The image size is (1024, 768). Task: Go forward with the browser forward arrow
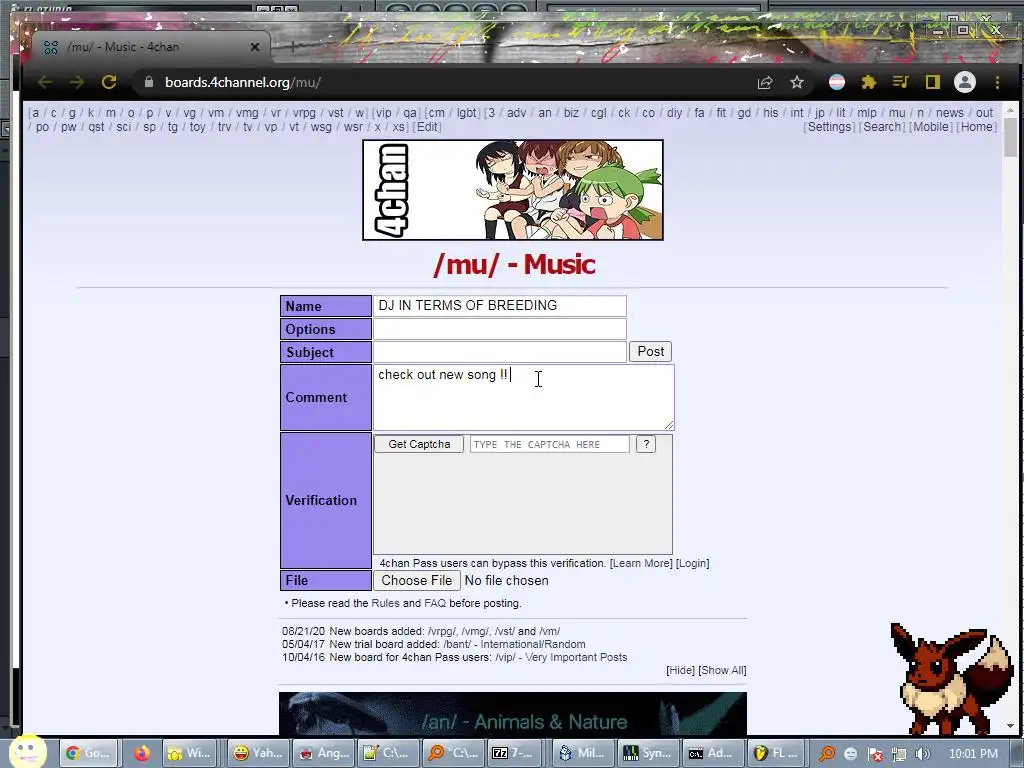[76, 82]
